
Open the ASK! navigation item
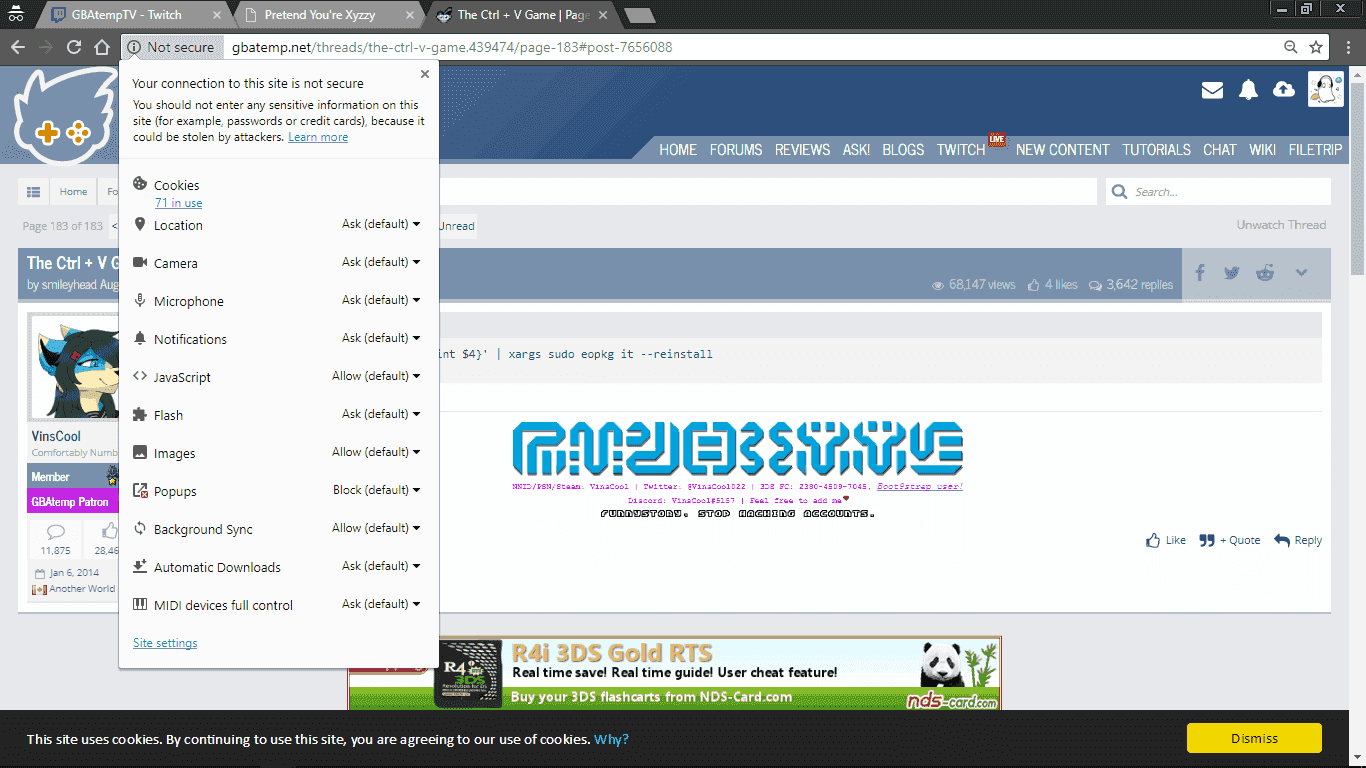[856, 150]
